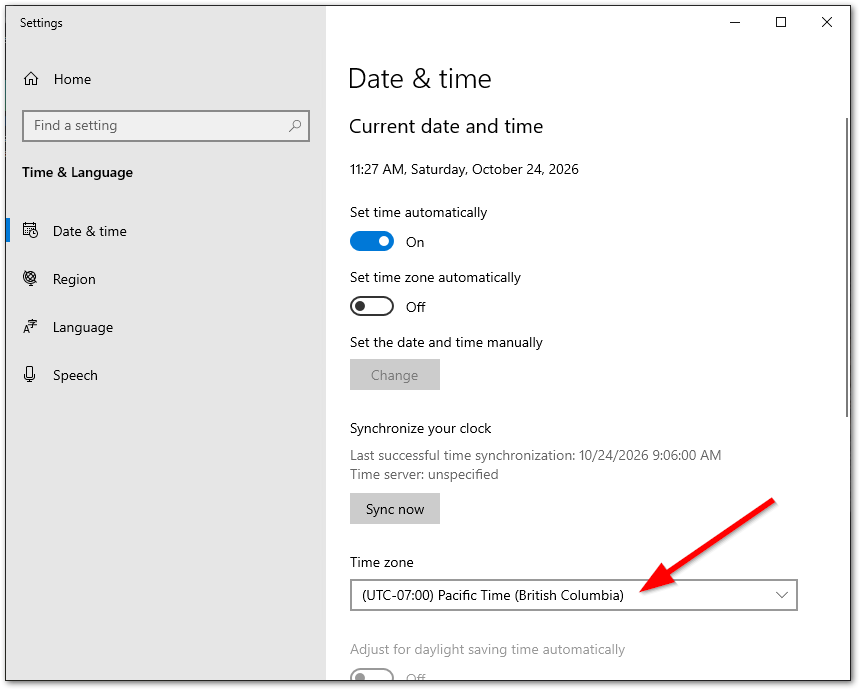
Task: Click in the Find a setting box
Action: click(x=166, y=126)
